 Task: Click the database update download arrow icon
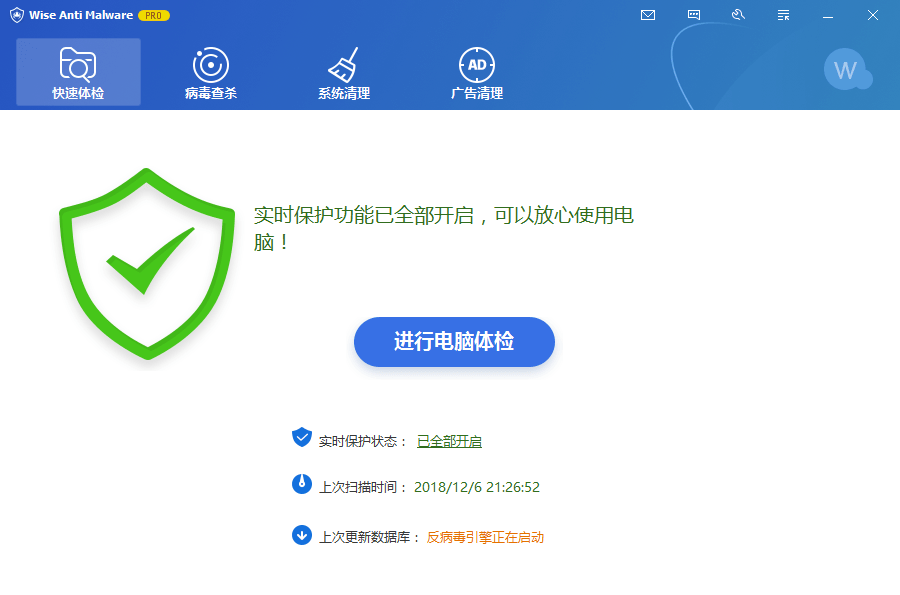(302, 535)
